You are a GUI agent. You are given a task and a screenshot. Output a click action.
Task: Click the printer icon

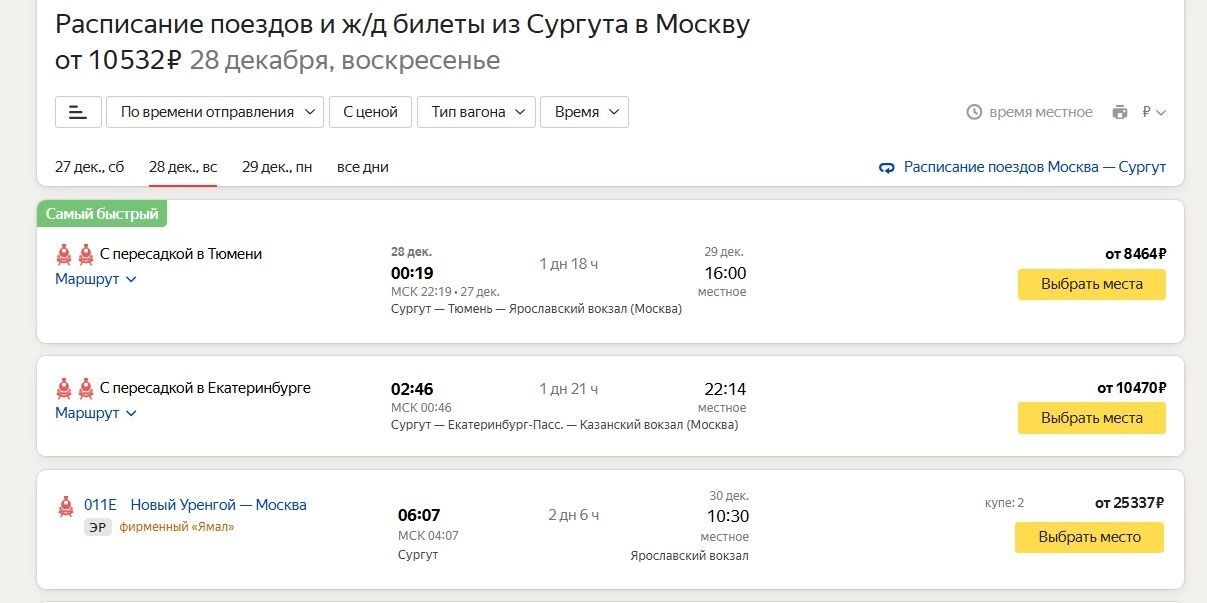(1120, 112)
